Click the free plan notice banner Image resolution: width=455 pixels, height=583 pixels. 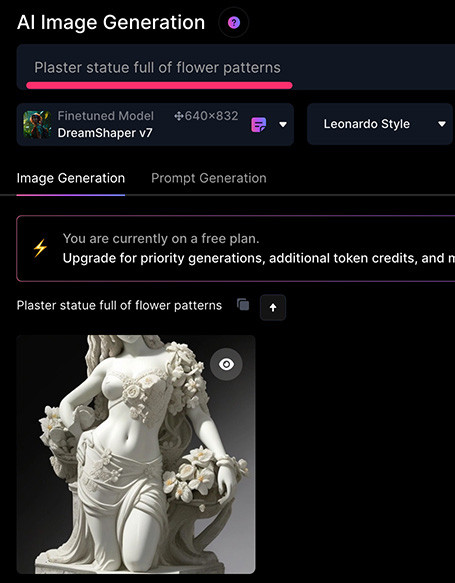point(236,248)
